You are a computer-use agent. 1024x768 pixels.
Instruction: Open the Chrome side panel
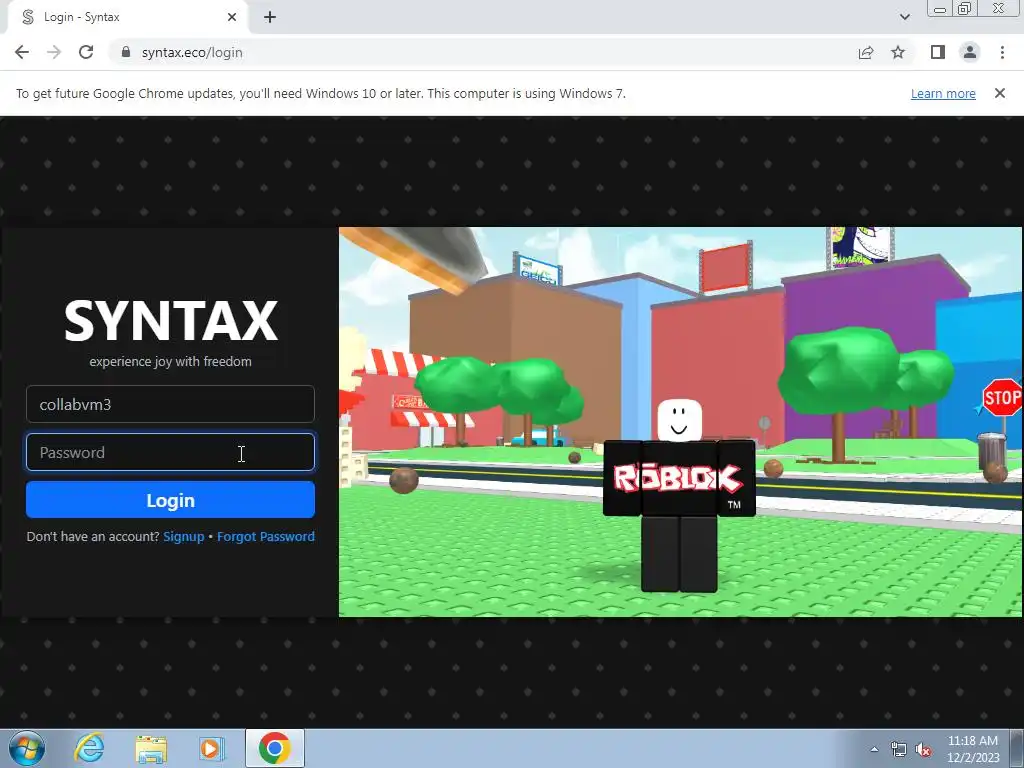click(938, 52)
